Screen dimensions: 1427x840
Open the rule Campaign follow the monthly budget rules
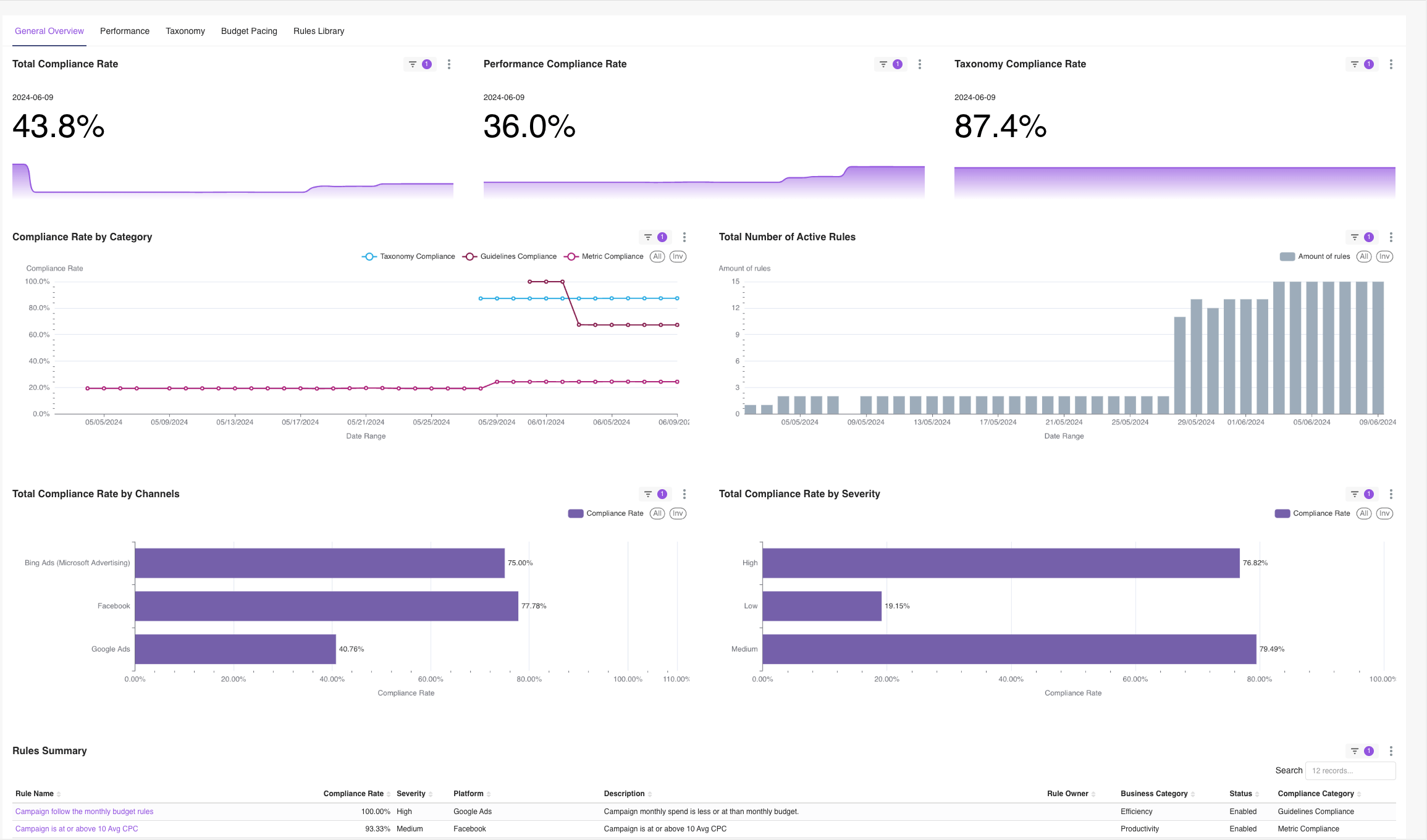pos(84,811)
